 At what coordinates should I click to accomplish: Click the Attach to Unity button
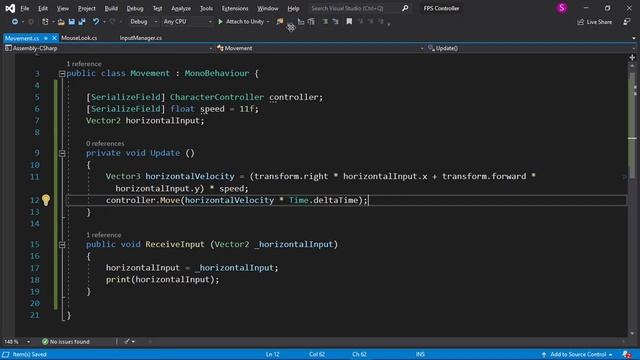point(241,22)
